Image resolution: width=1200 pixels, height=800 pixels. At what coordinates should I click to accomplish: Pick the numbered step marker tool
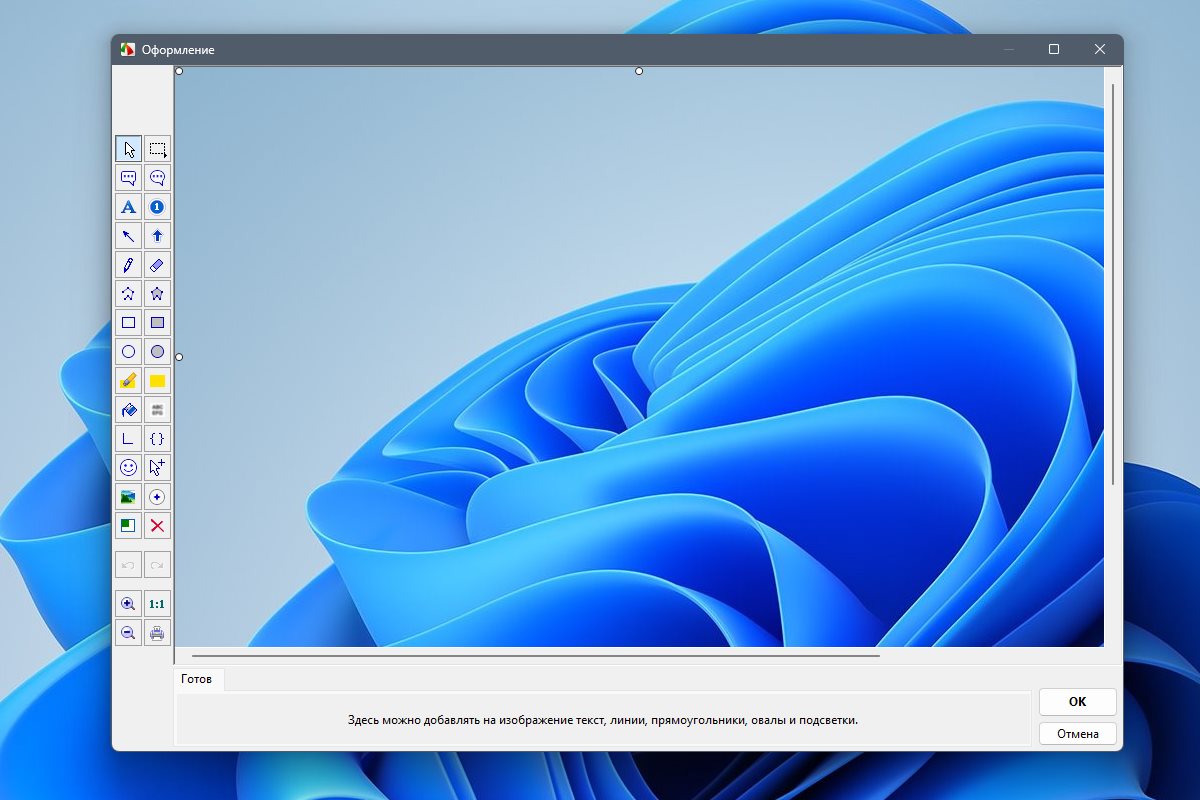157,207
